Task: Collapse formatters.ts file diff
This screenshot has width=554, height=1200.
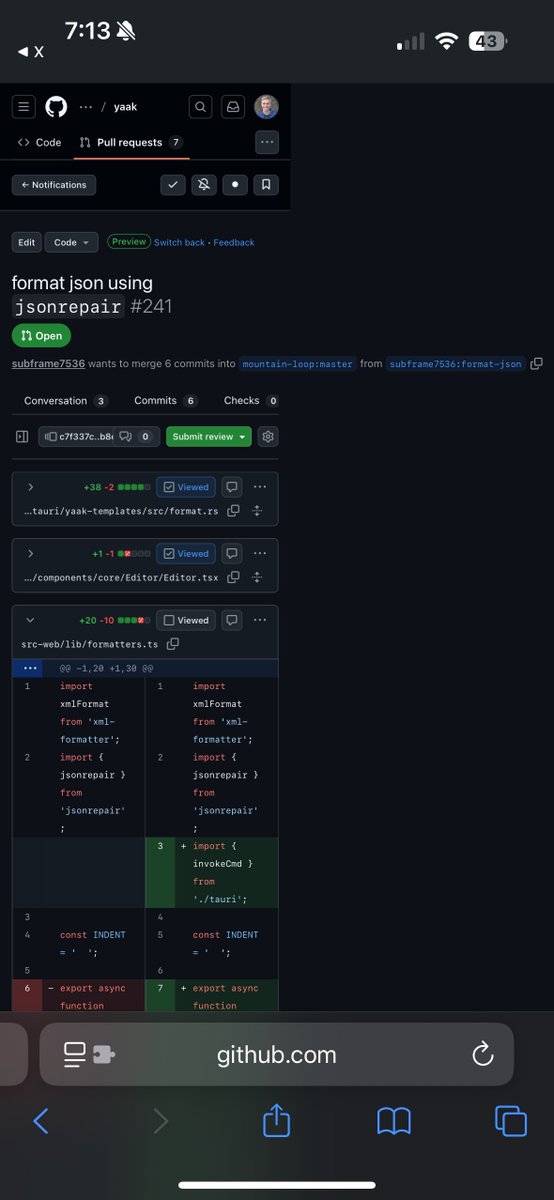Action: [31, 620]
